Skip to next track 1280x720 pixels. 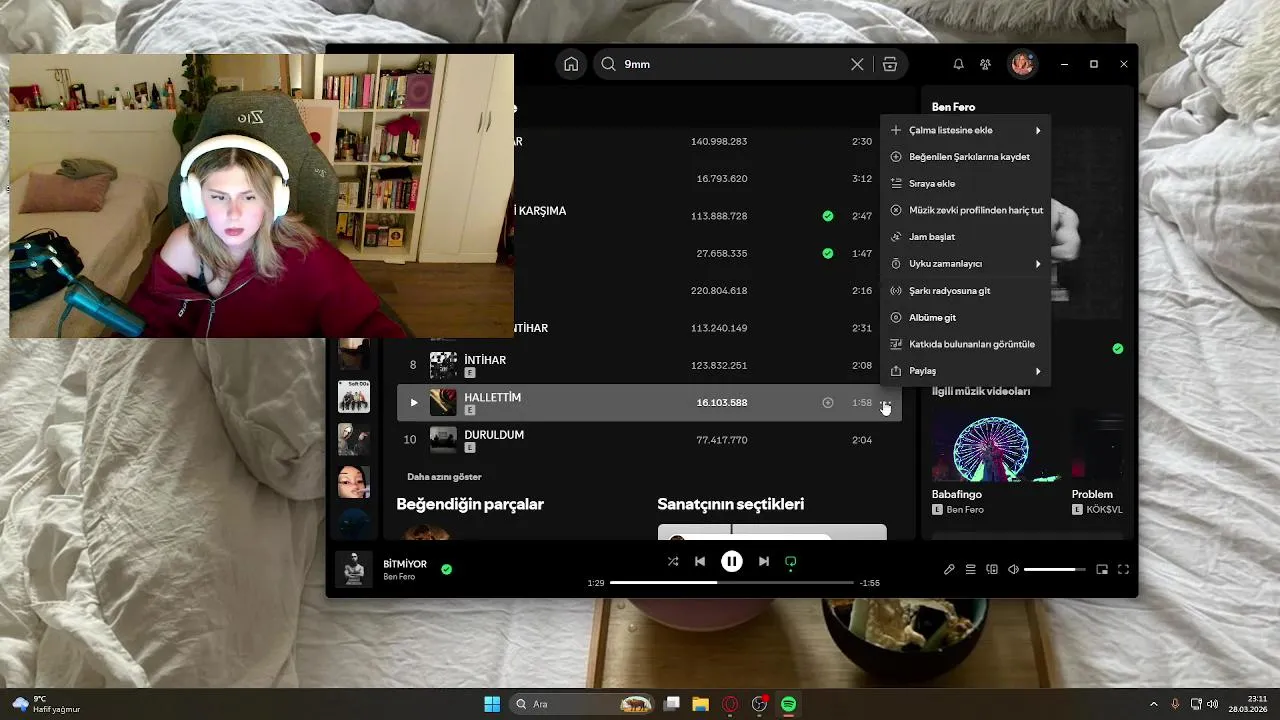click(x=764, y=562)
